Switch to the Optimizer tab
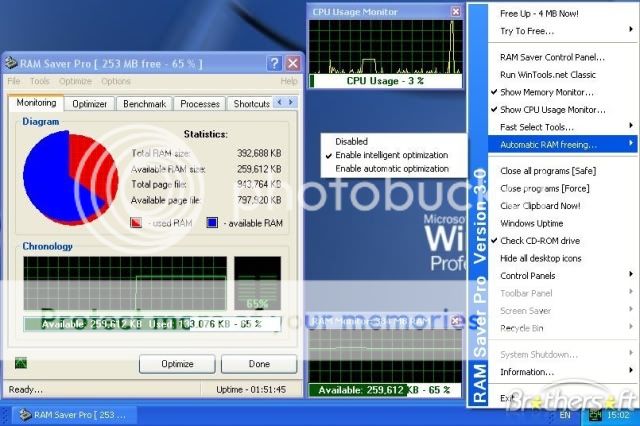640x426 pixels. [x=90, y=103]
